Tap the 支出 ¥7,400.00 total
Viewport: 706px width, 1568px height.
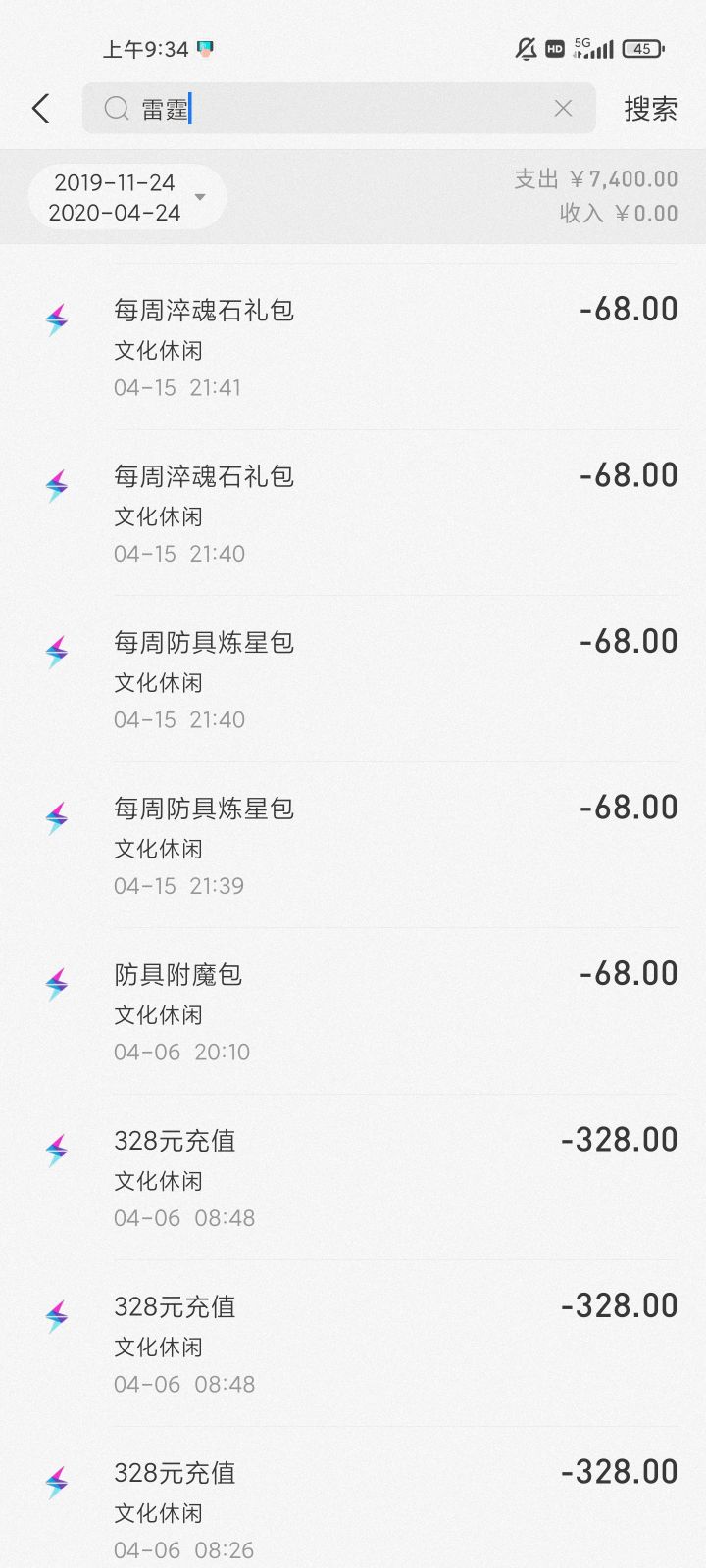click(596, 179)
